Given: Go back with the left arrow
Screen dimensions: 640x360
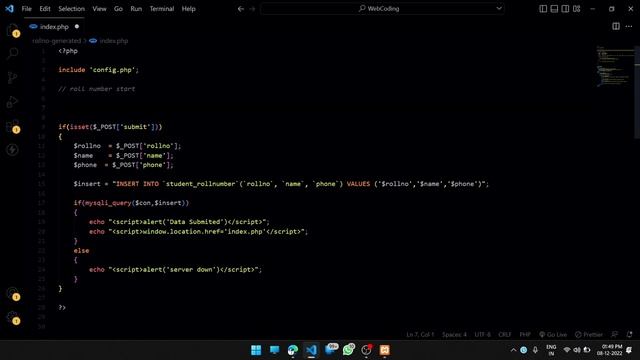Looking at the screenshot, I should click(x=241, y=9).
